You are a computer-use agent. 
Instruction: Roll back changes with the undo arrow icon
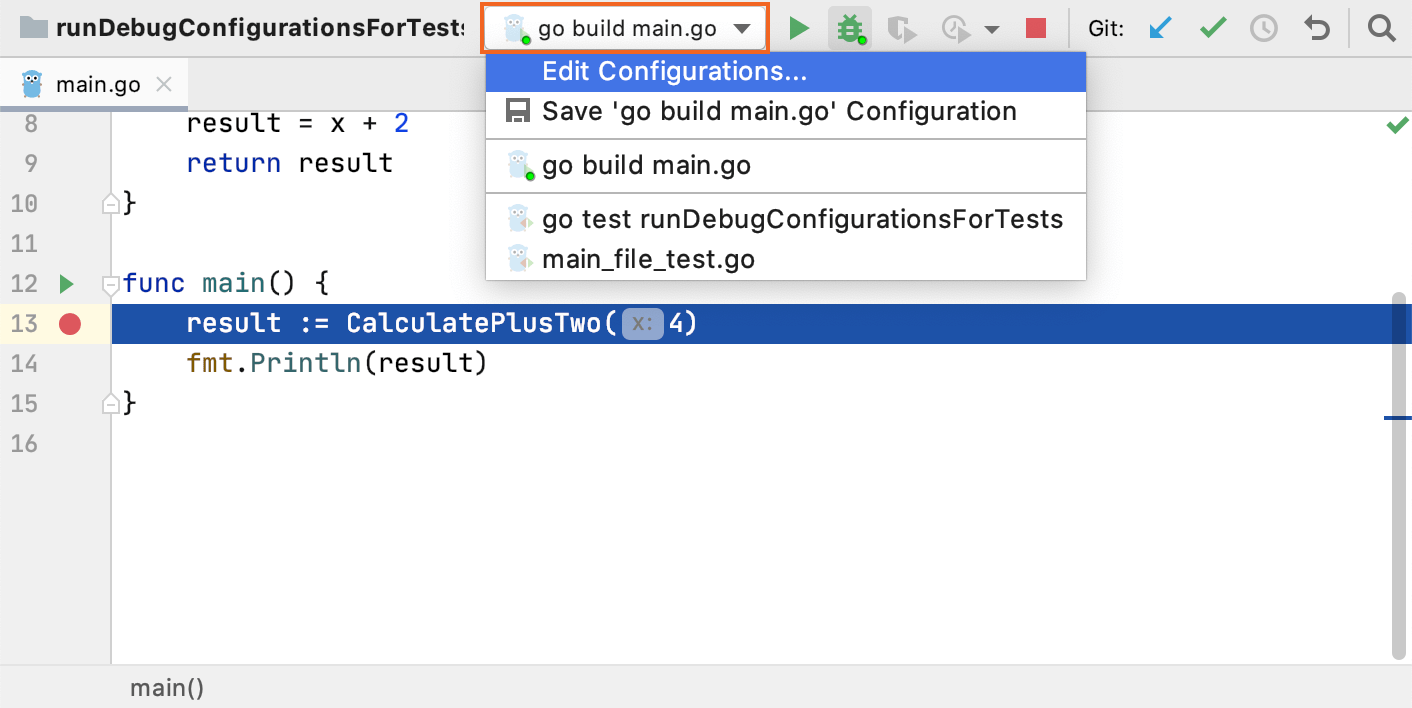tap(1316, 27)
